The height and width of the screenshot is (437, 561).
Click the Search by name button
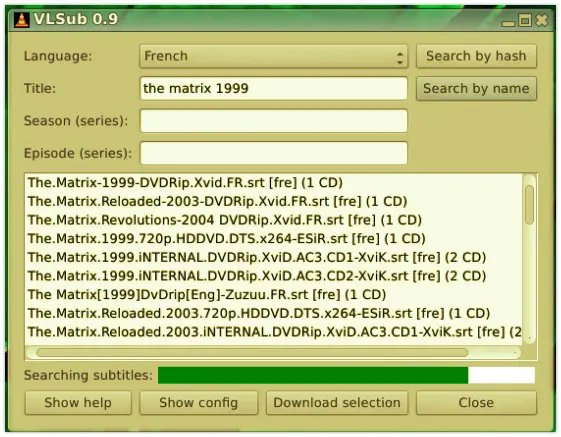point(476,88)
